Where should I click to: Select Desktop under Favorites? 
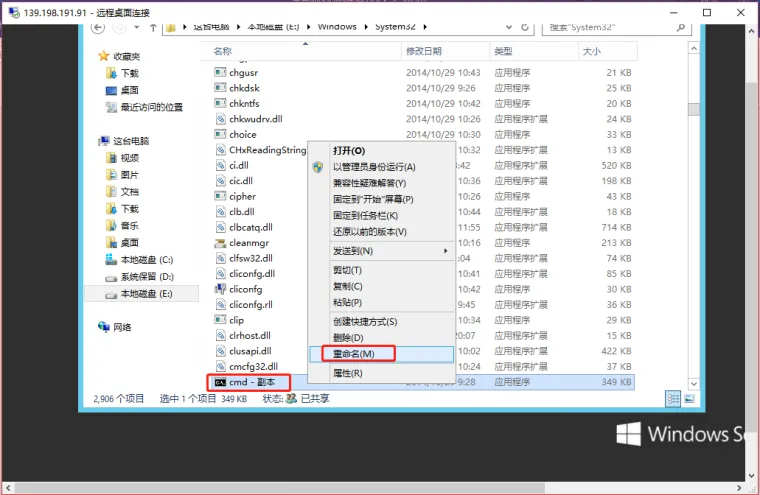(122, 90)
